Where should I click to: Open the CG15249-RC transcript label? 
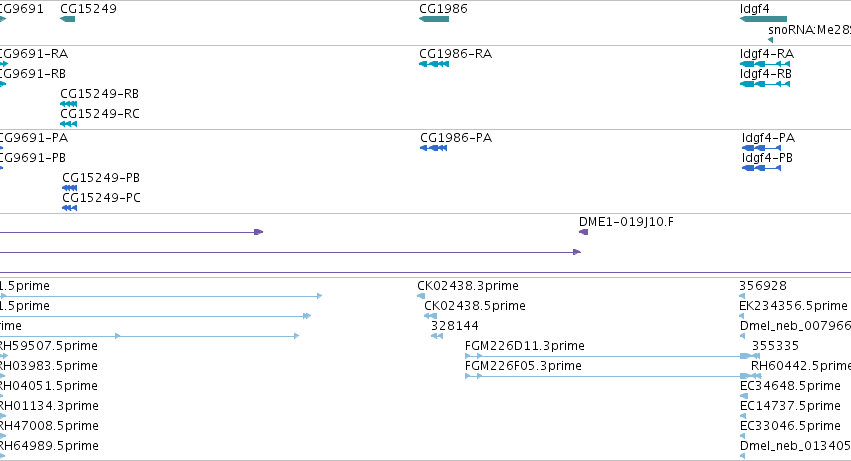click(x=99, y=113)
